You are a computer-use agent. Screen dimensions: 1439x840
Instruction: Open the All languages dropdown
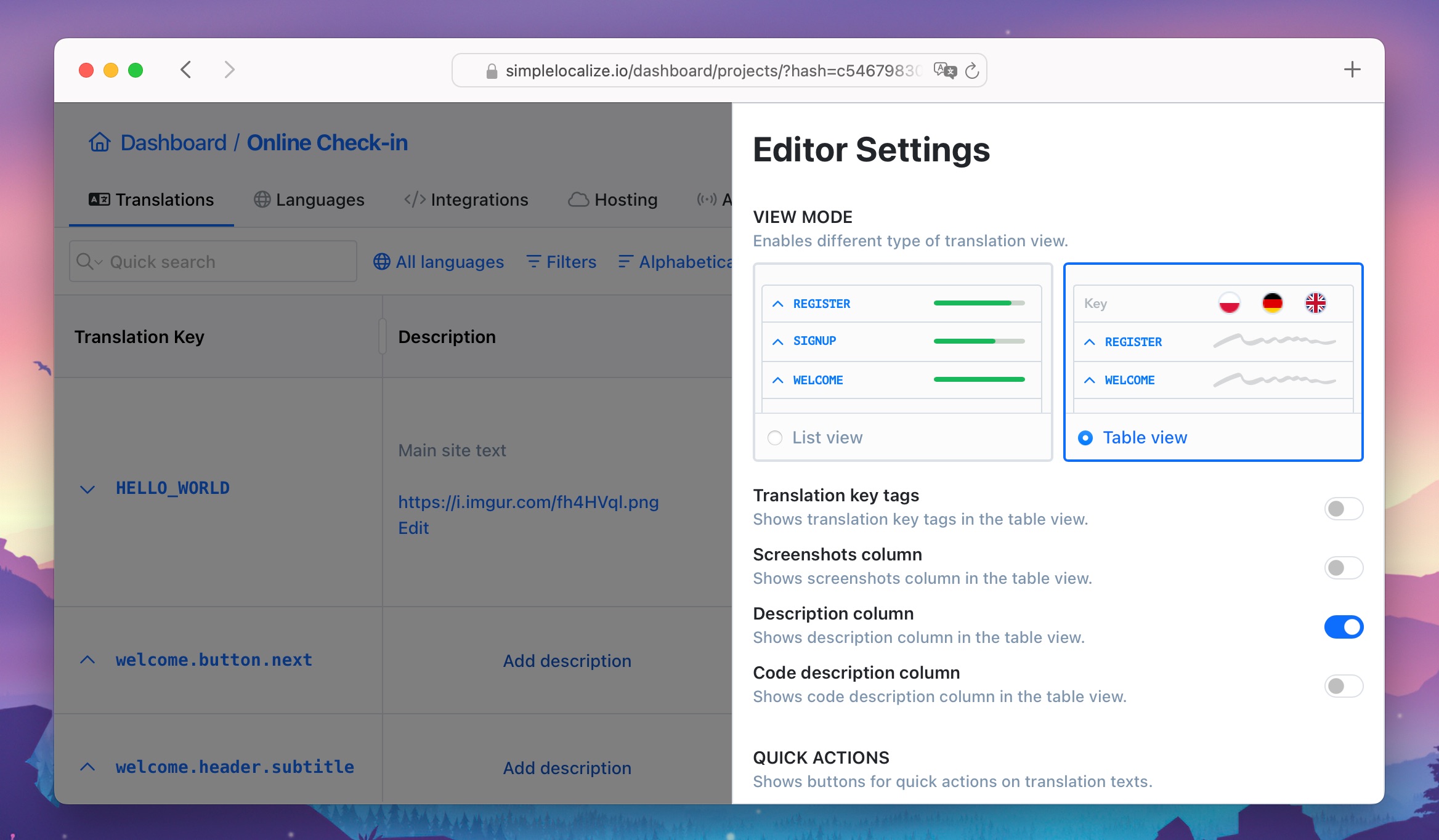coord(438,261)
